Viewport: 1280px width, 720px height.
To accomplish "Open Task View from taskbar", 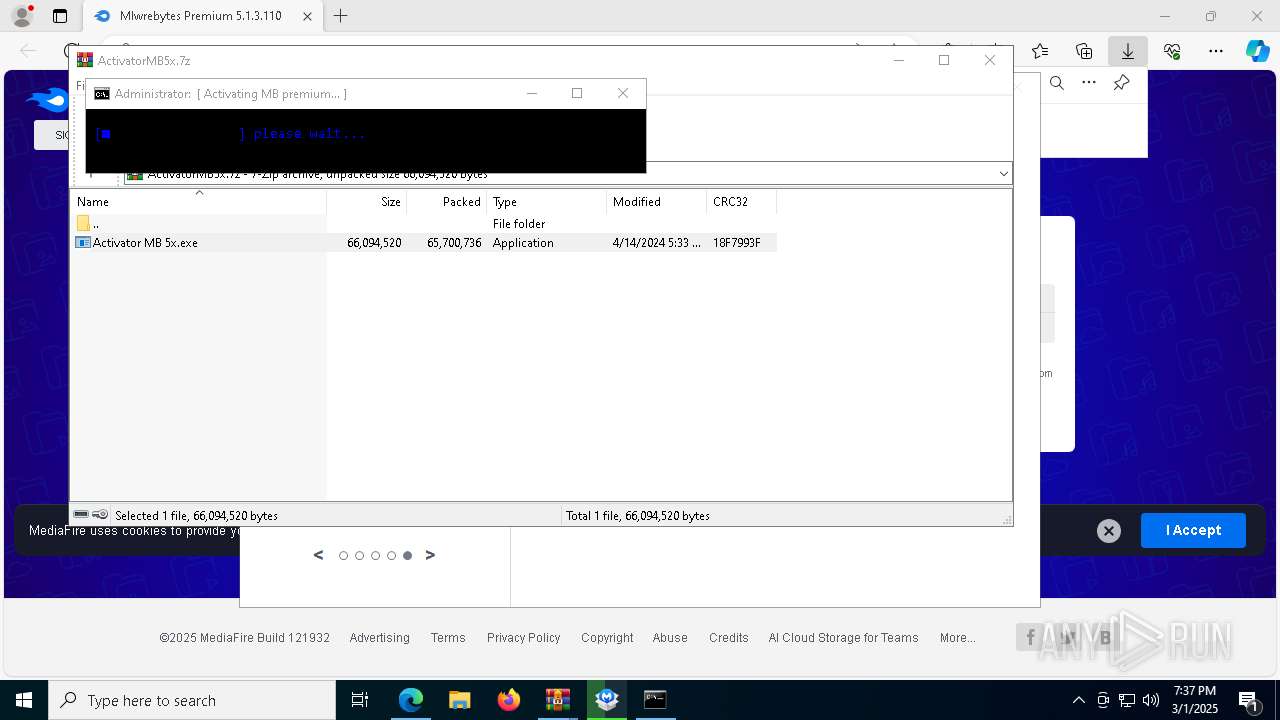I will [360, 700].
